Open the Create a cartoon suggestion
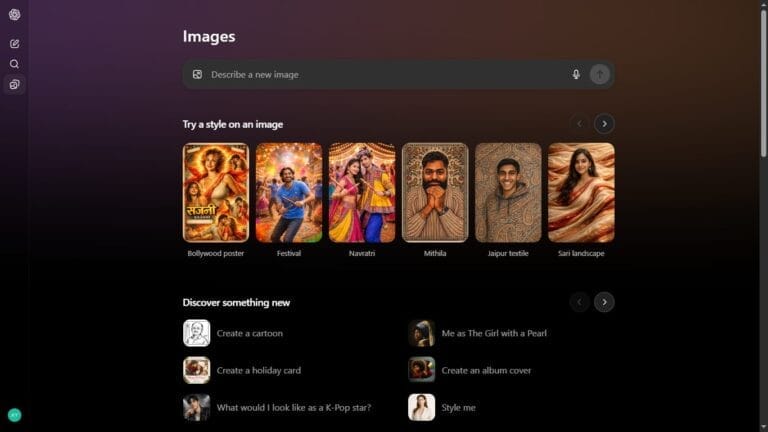 click(x=249, y=333)
